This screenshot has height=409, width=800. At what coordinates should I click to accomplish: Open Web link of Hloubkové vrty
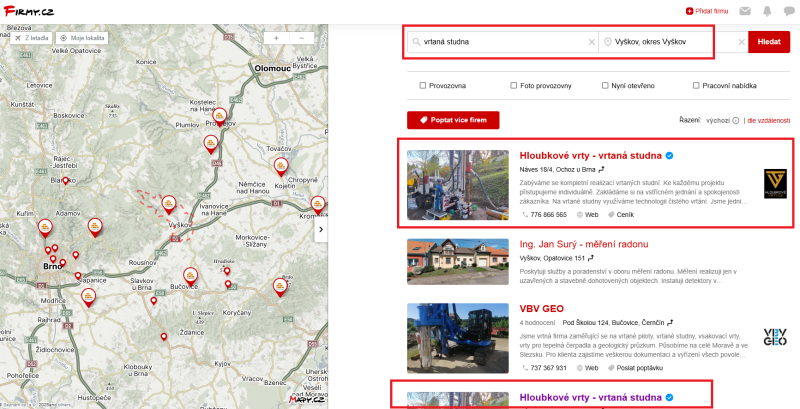591,215
